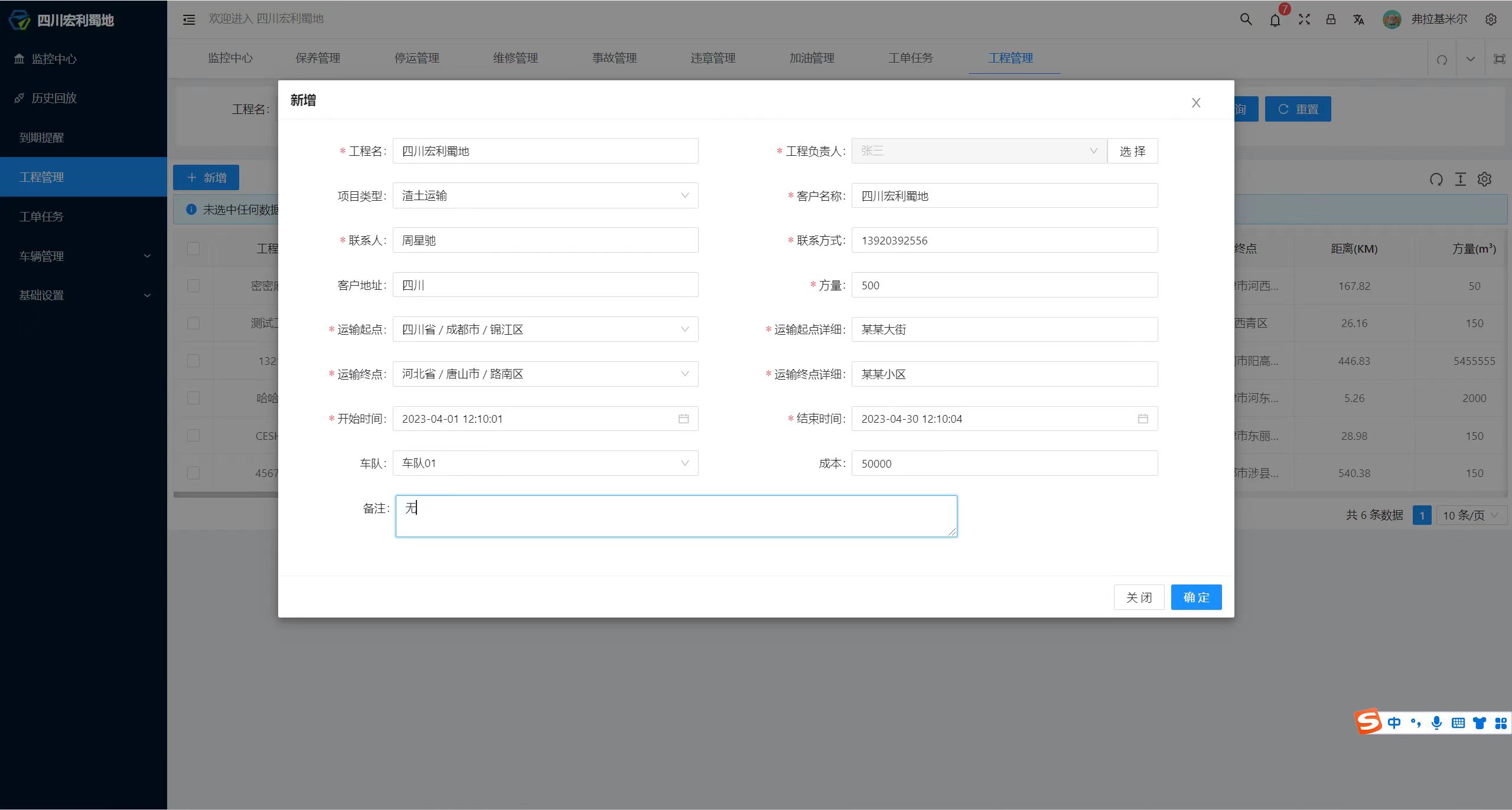Viewport: 1512px width, 810px height.
Task: Switch Sogou Chinese/English mode
Action: [1394, 723]
